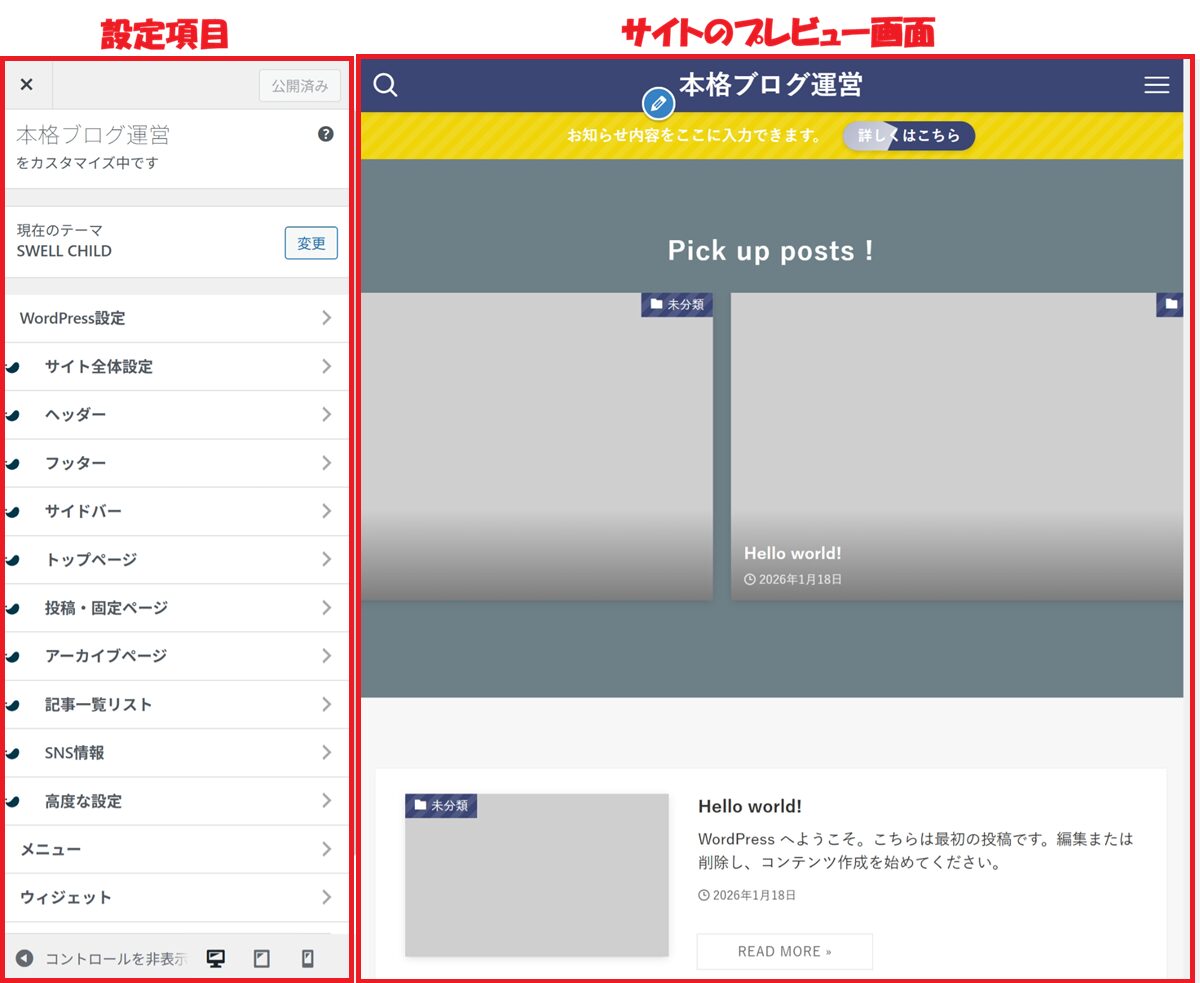Click the blue pencil edit shortcut icon

(657, 103)
